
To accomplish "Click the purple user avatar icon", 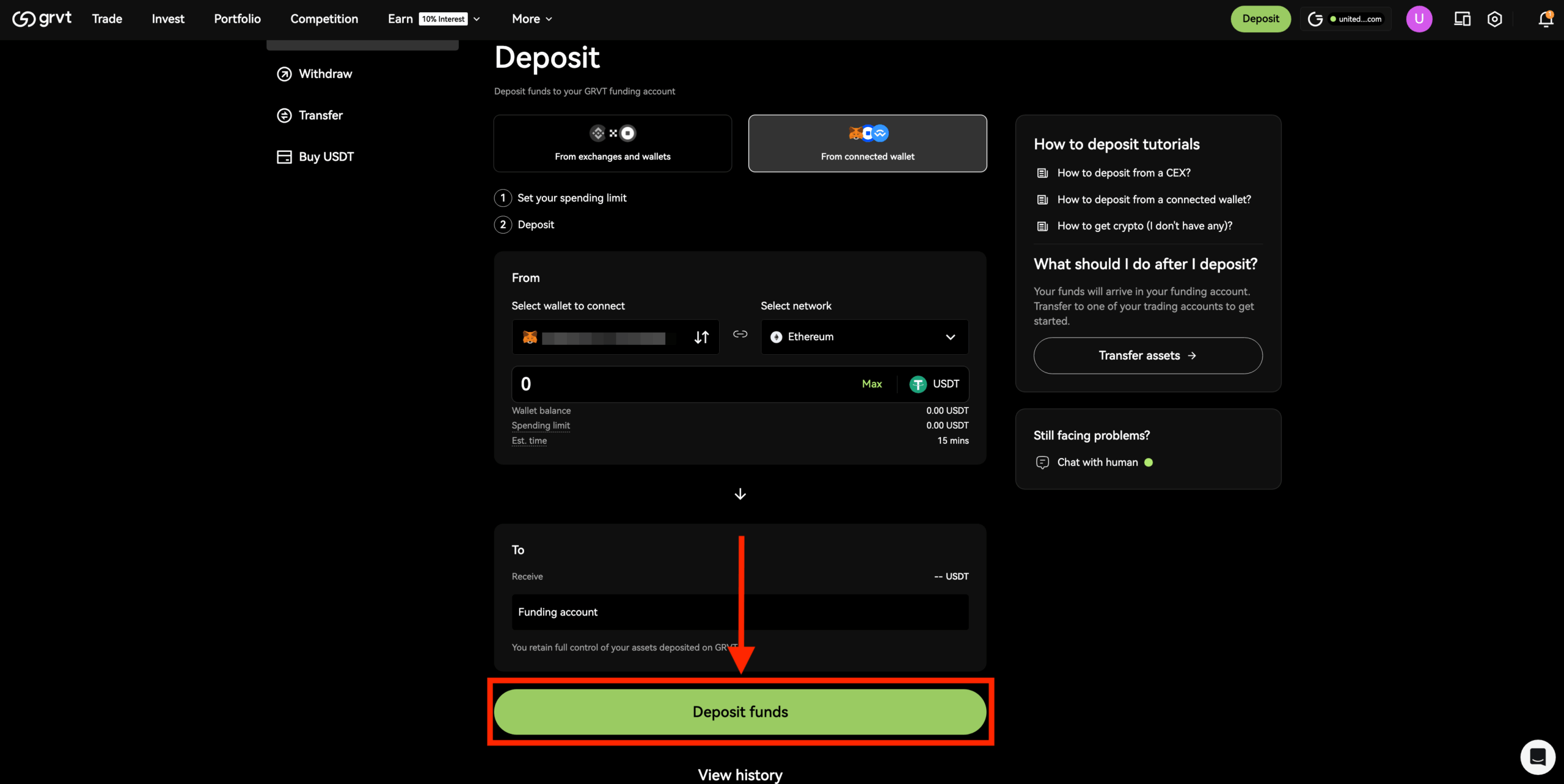I will tap(1419, 19).
